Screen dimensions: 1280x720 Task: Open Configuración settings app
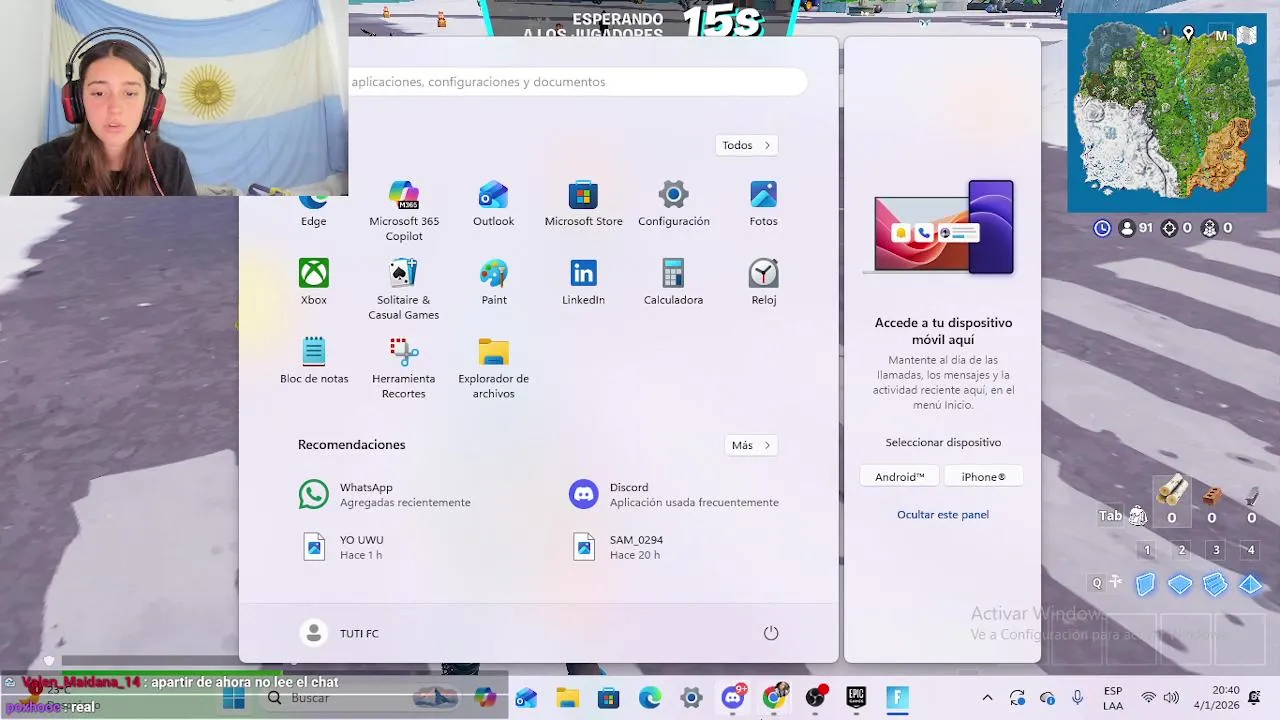673,204
